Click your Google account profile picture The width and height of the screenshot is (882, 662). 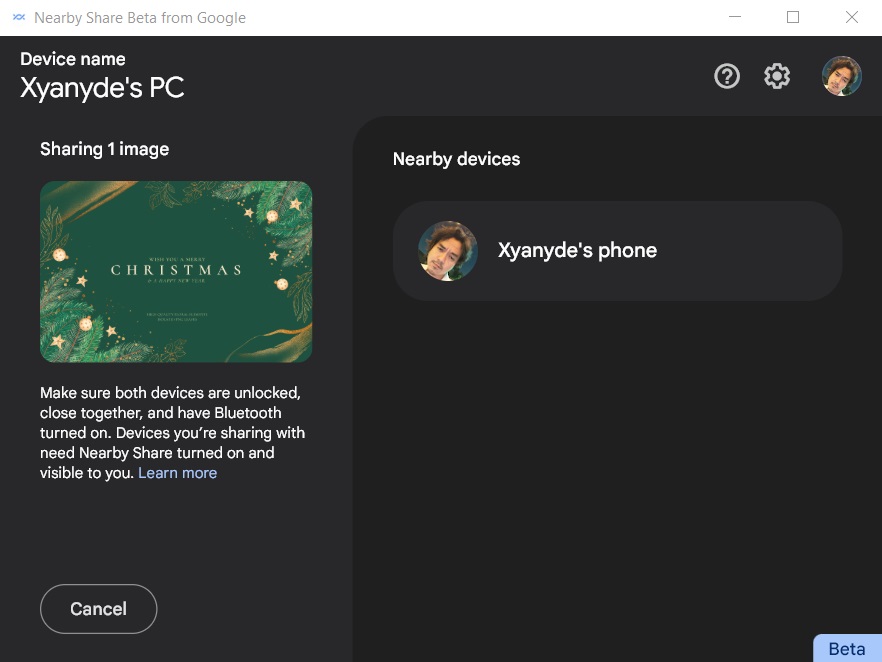tap(841, 75)
